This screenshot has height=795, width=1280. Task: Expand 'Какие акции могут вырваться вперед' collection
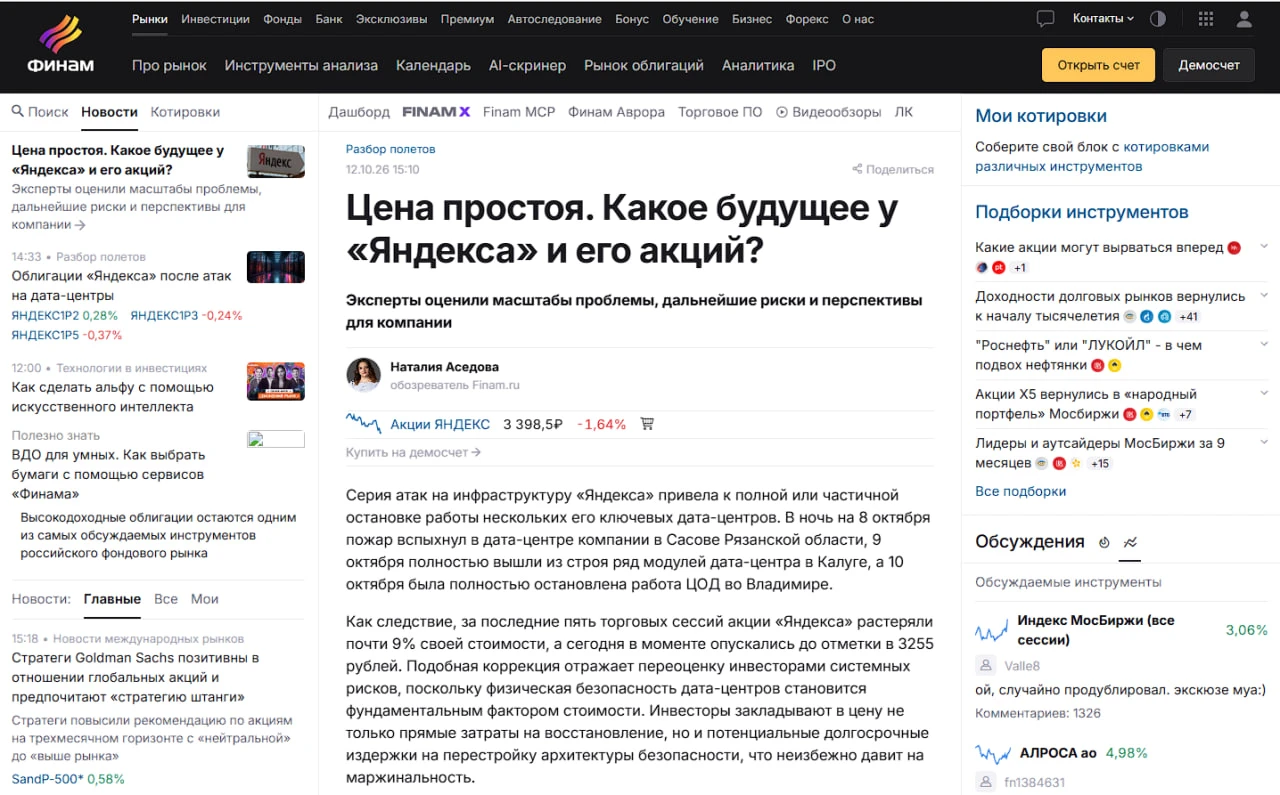click(x=1264, y=246)
